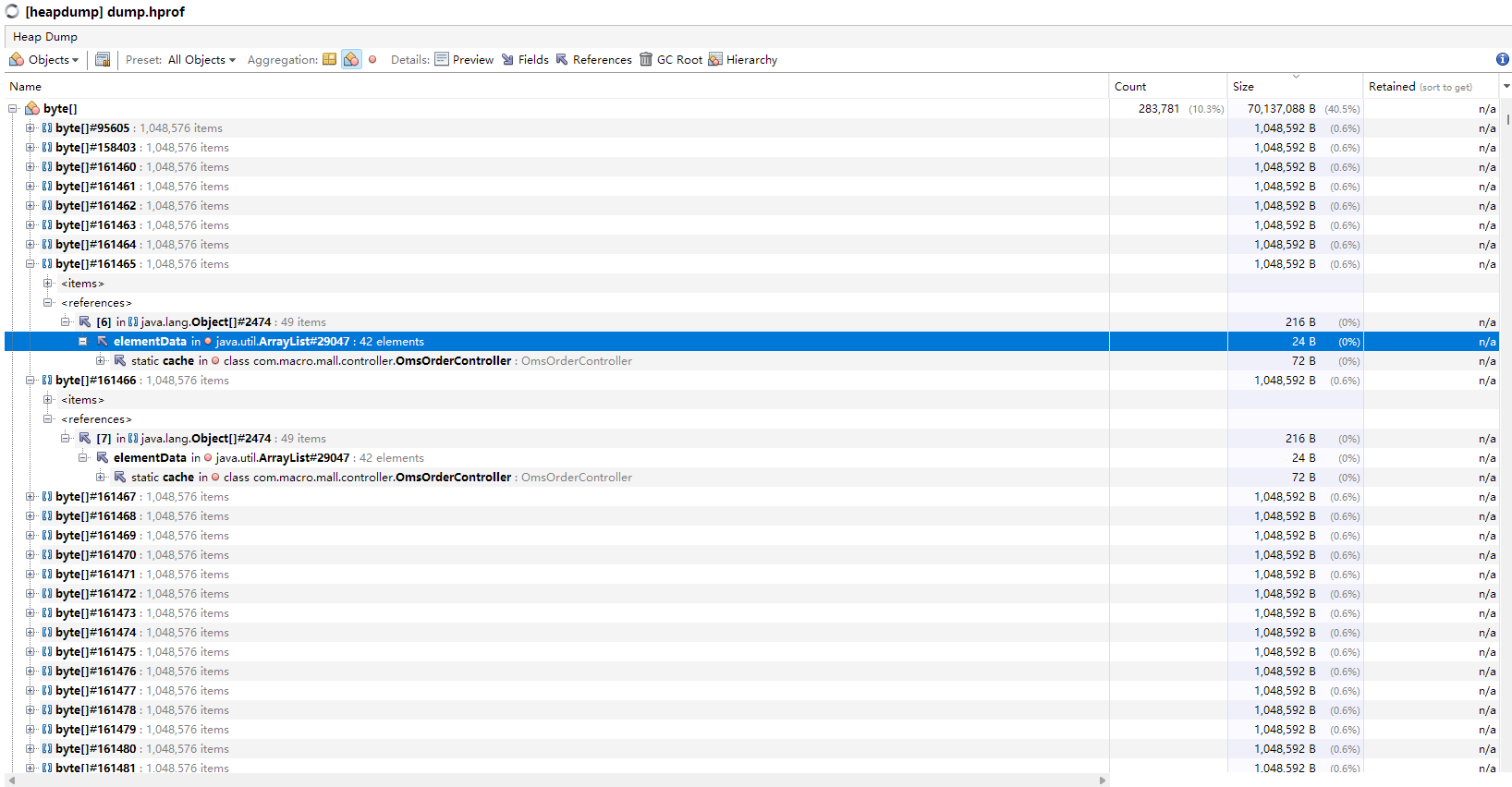The height and width of the screenshot is (787, 1512).
Task: Click the compute retained sizes toolbar icon
Action: tap(103, 59)
